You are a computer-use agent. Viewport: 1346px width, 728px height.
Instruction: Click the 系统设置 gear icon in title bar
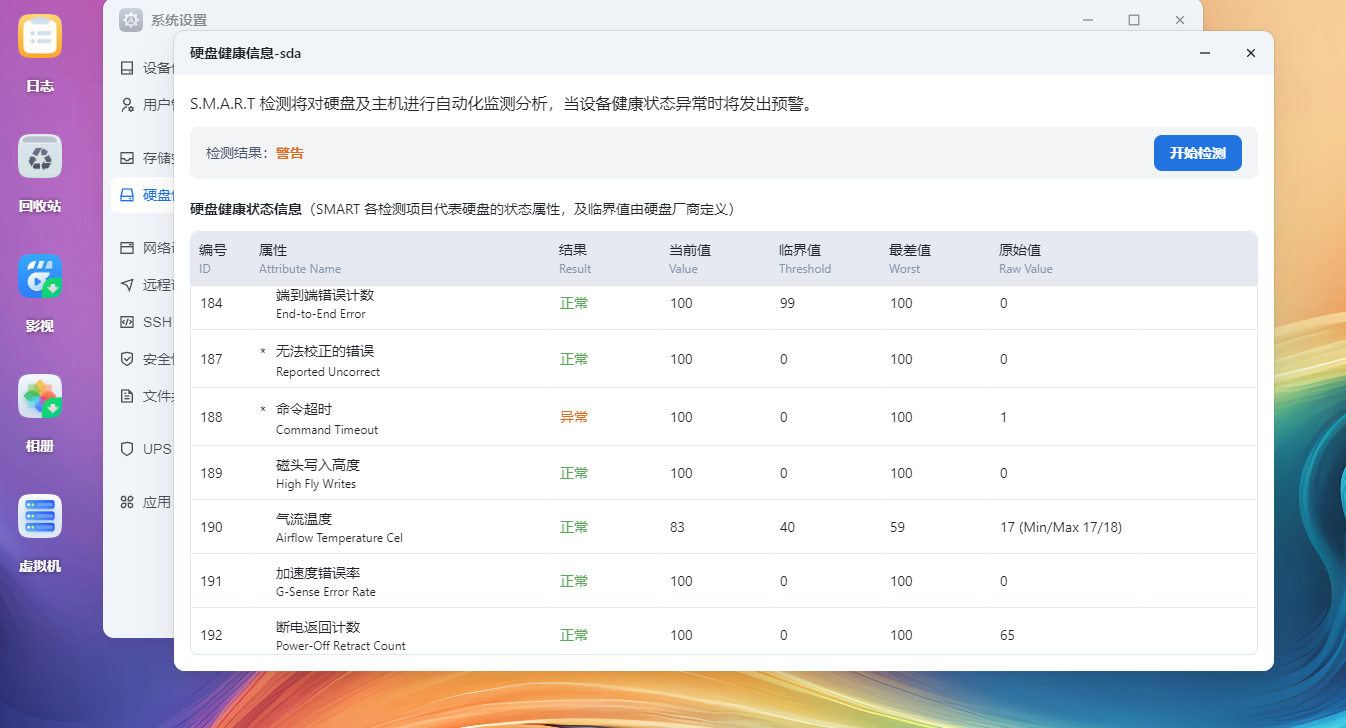[x=130, y=20]
